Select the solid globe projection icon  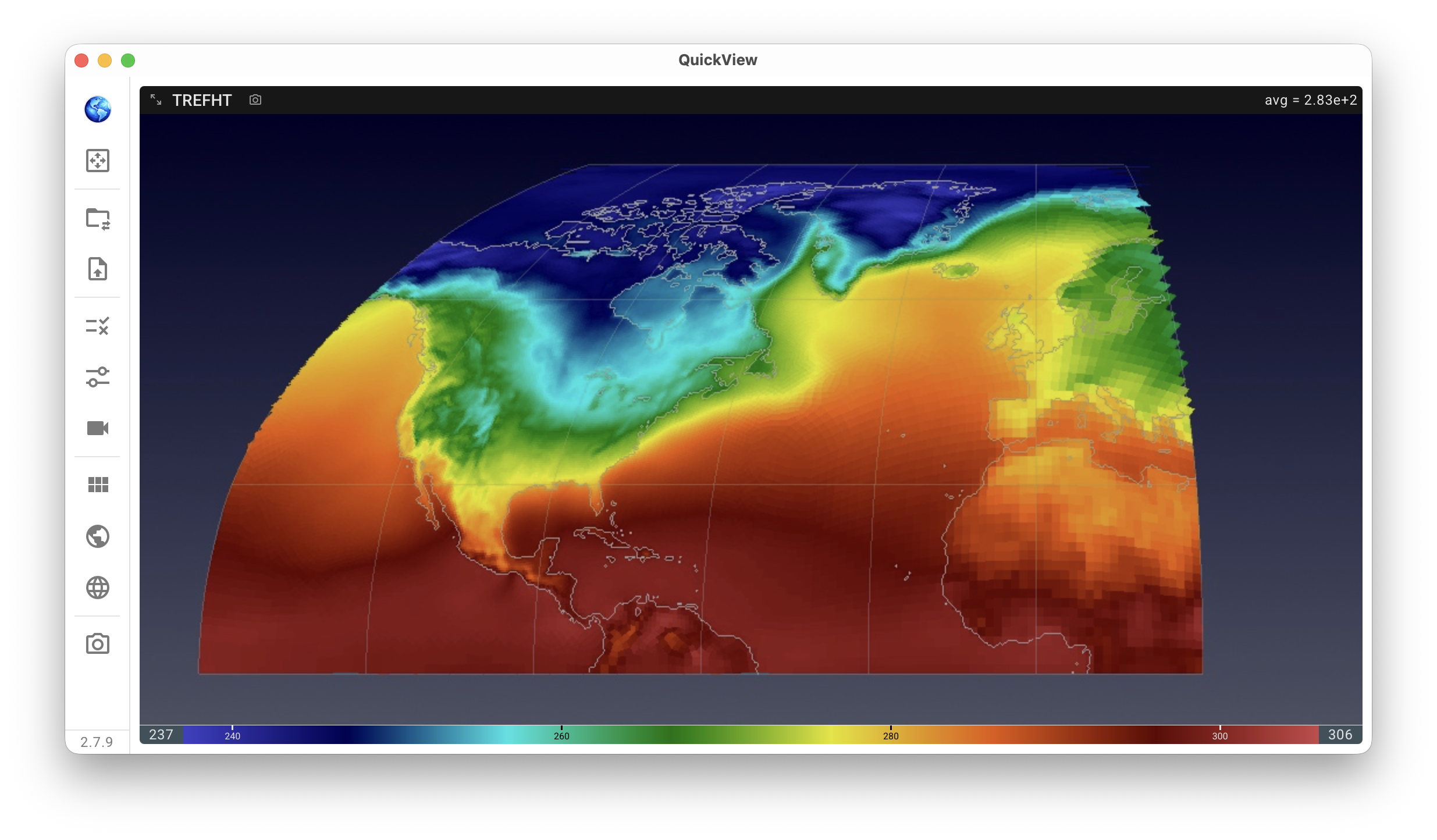pyautogui.click(x=98, y=536)
